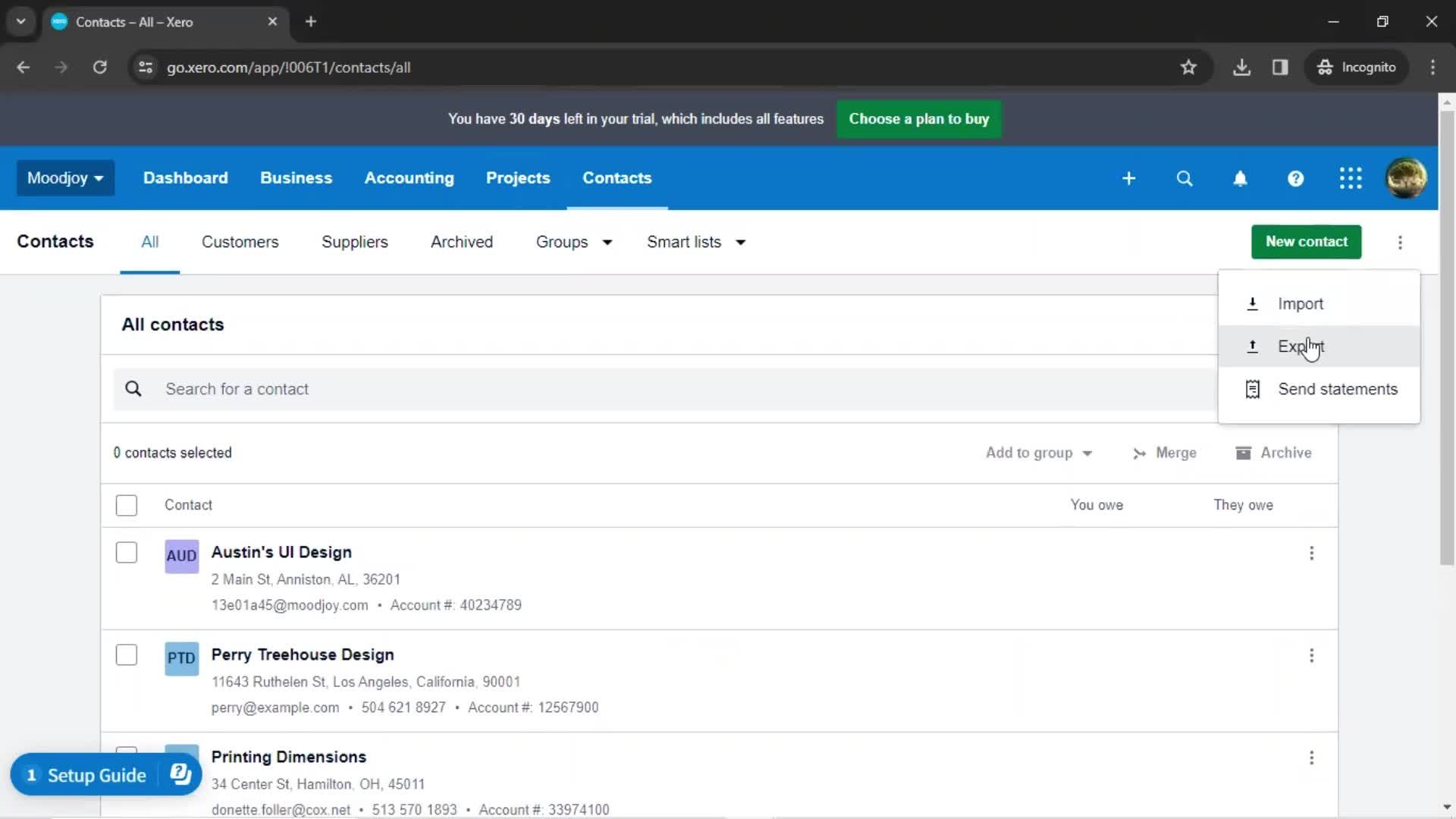The height and width of the screenshot is (819, 1456).
Task: Open the Perry Treehouse Design contact
Action: [302, 654]
